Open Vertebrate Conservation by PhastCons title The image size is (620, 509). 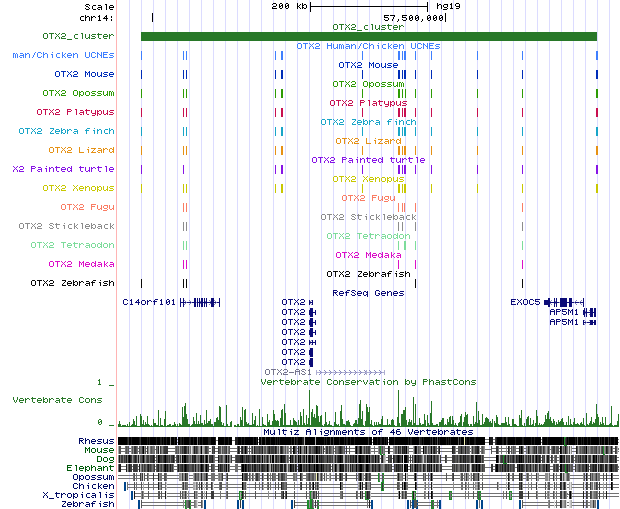368,382
